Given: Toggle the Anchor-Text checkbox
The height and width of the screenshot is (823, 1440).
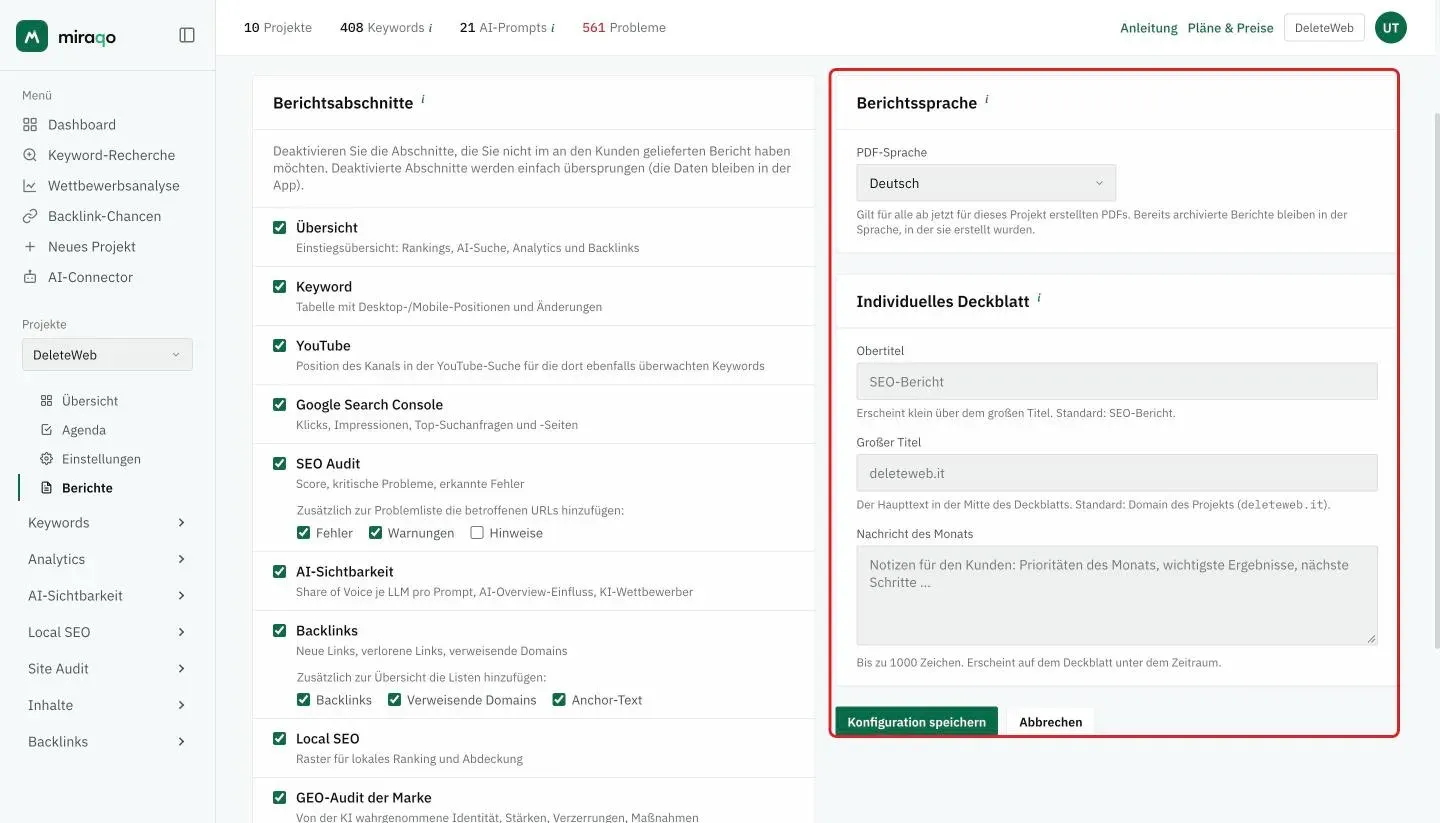Looking at the screenshot, I should pyautogui.click(x=560, y=700).
